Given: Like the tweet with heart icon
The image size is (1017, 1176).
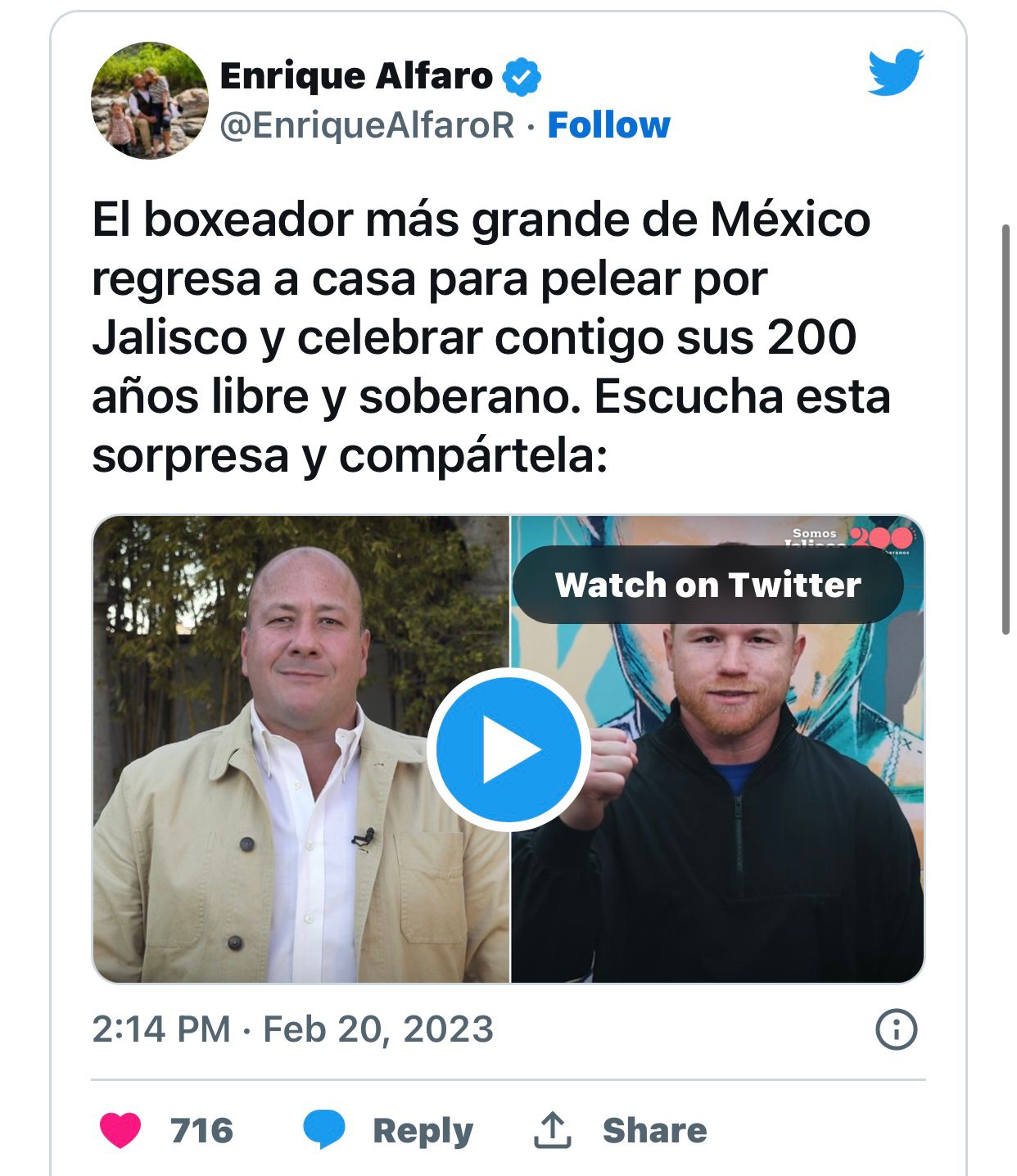Looking at the screenshot, I should tap(120, 1131).
